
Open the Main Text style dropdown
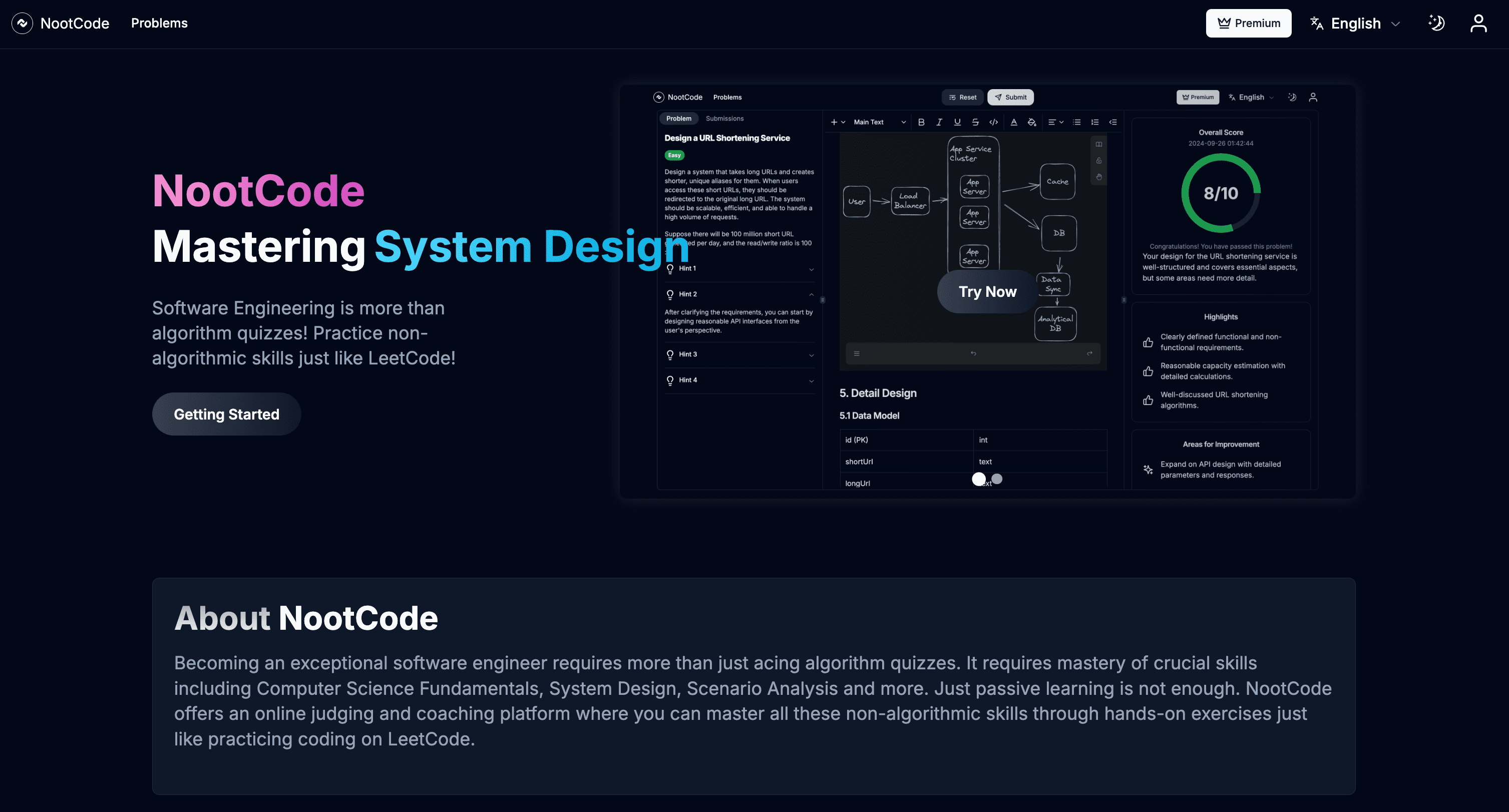click(879, 122)
